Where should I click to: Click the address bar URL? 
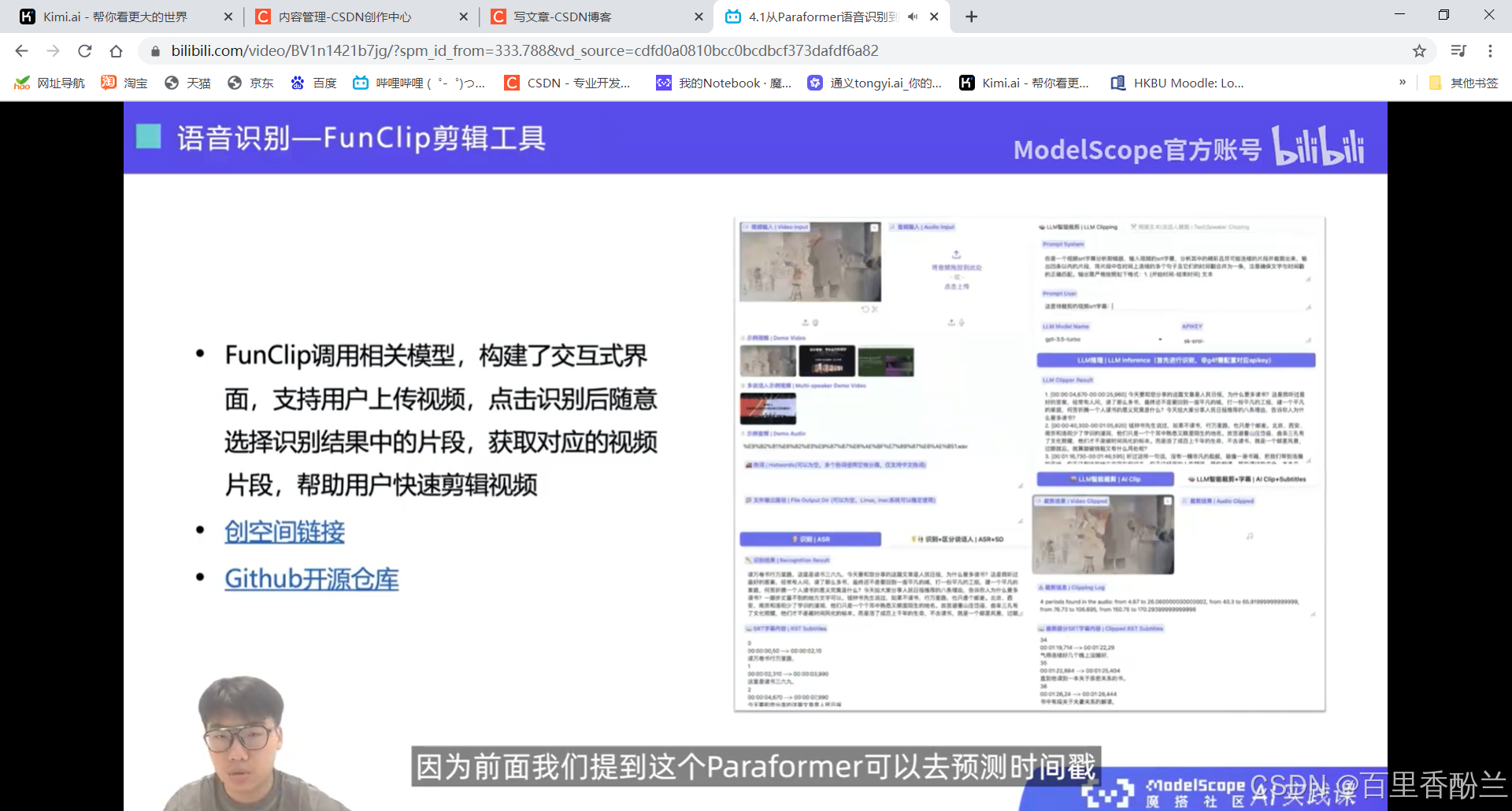pyautogui.click(x=524, y=51)
